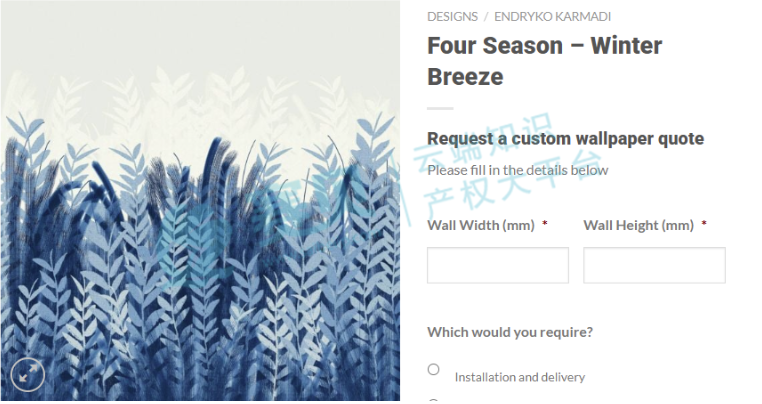The width and height of the screenshot is (762, 404).
Task: Click the Installation and delivery label text
Action: (519, 377)
